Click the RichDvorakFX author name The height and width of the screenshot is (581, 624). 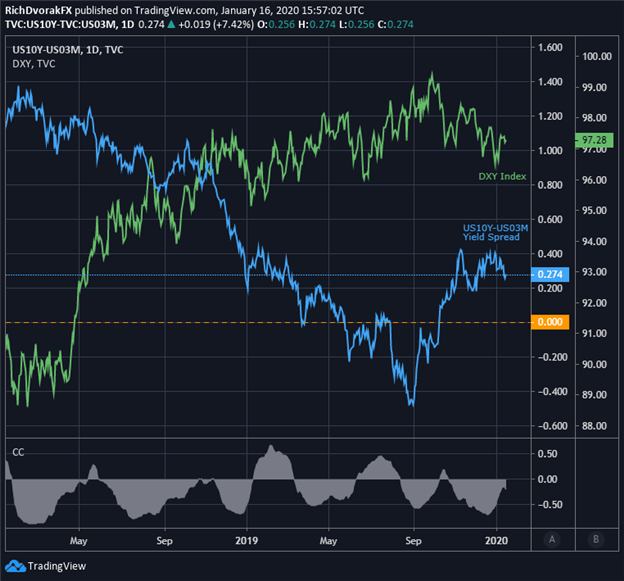(x=39, y=10)
